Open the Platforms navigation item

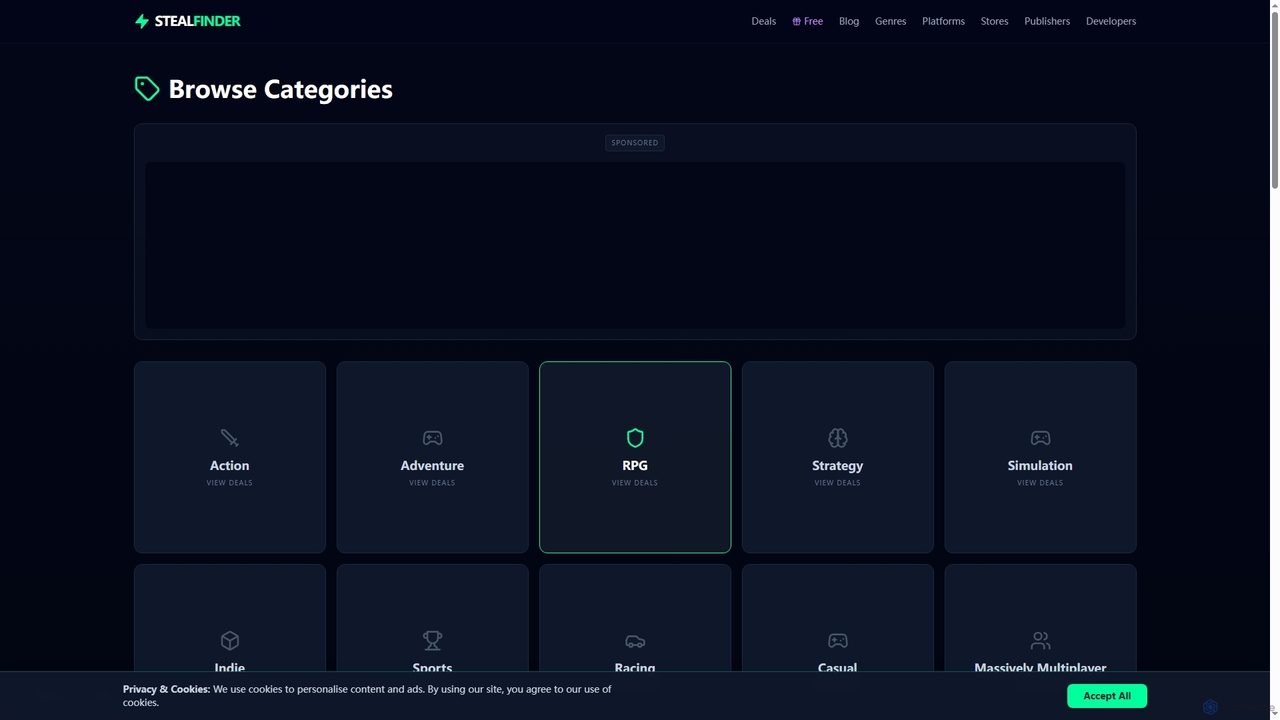coord(943,21)
